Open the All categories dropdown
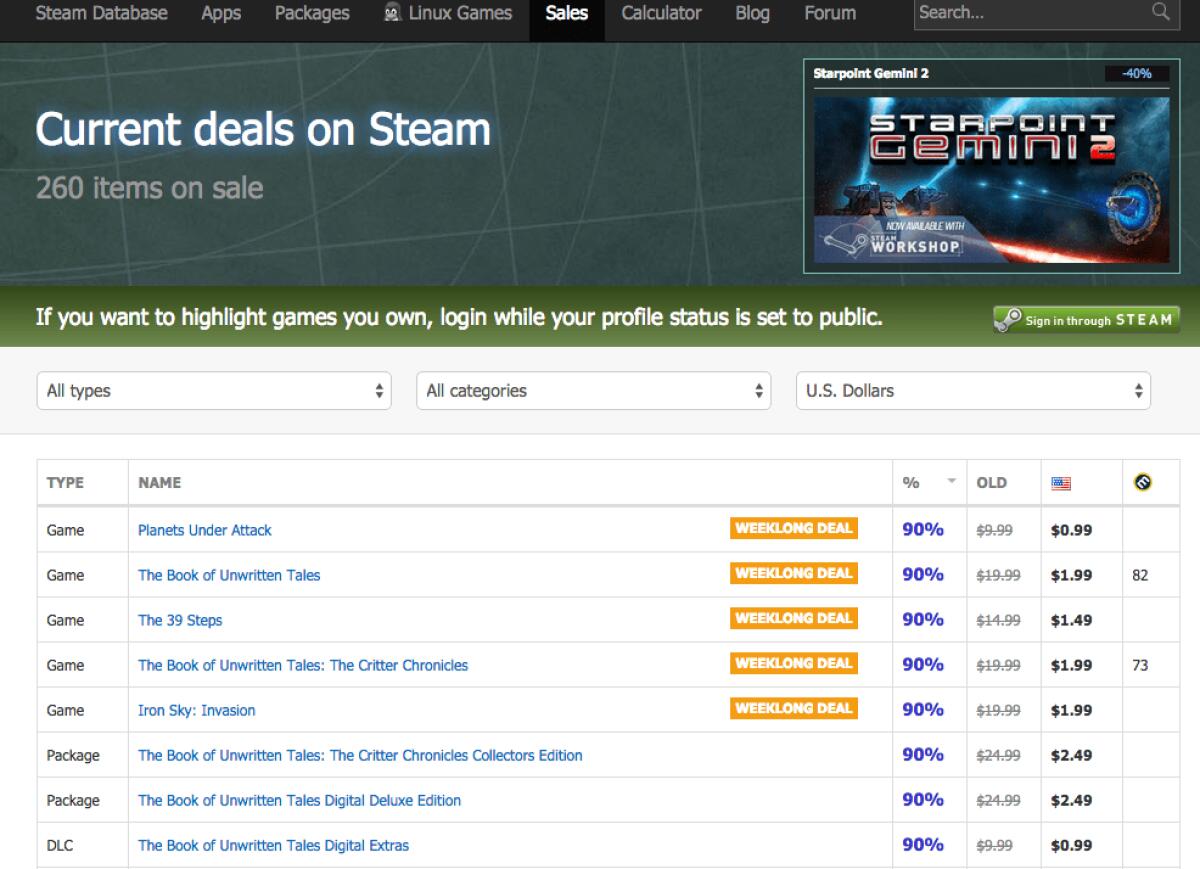1200x869 pixels. [x=593, y=391]
